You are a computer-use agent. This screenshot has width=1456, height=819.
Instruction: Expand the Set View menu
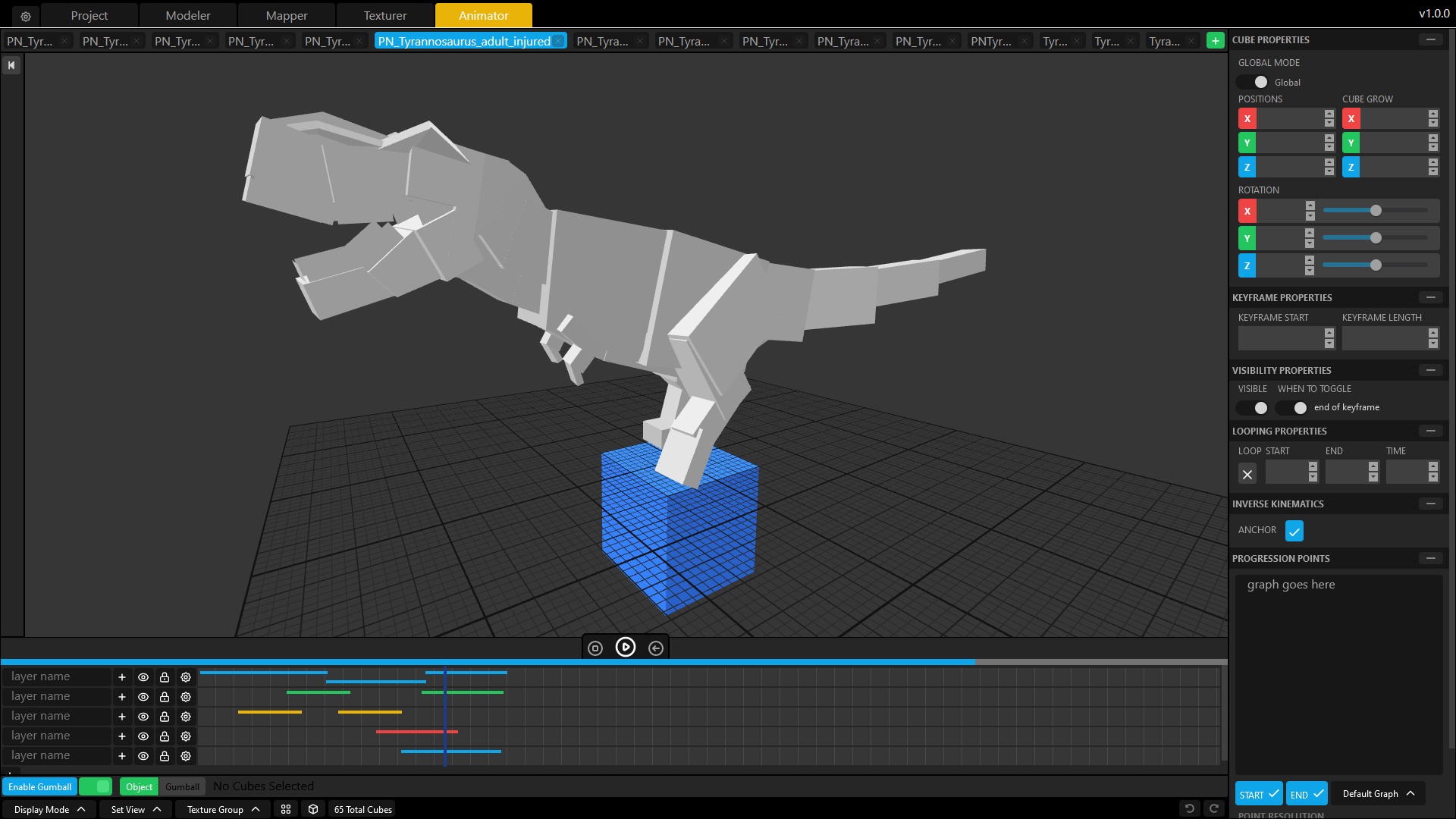point(133,809)
